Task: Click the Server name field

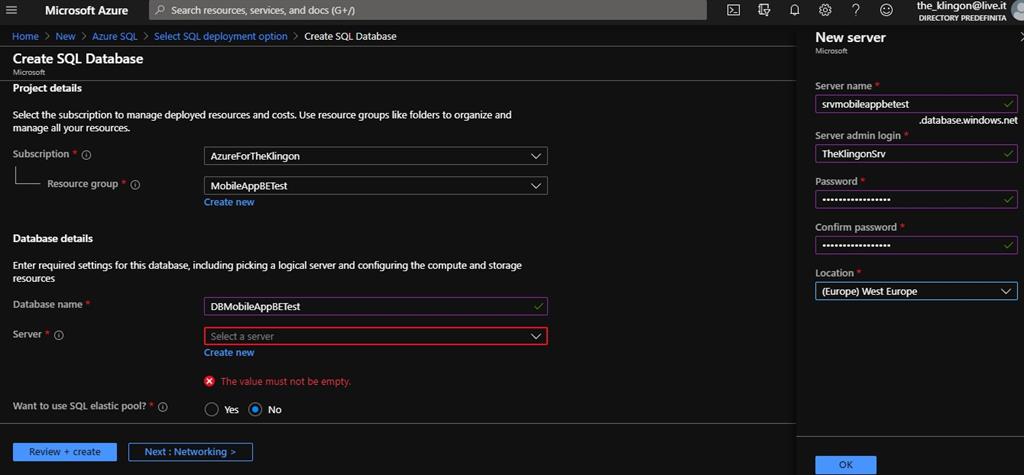Action: (916, 104)
